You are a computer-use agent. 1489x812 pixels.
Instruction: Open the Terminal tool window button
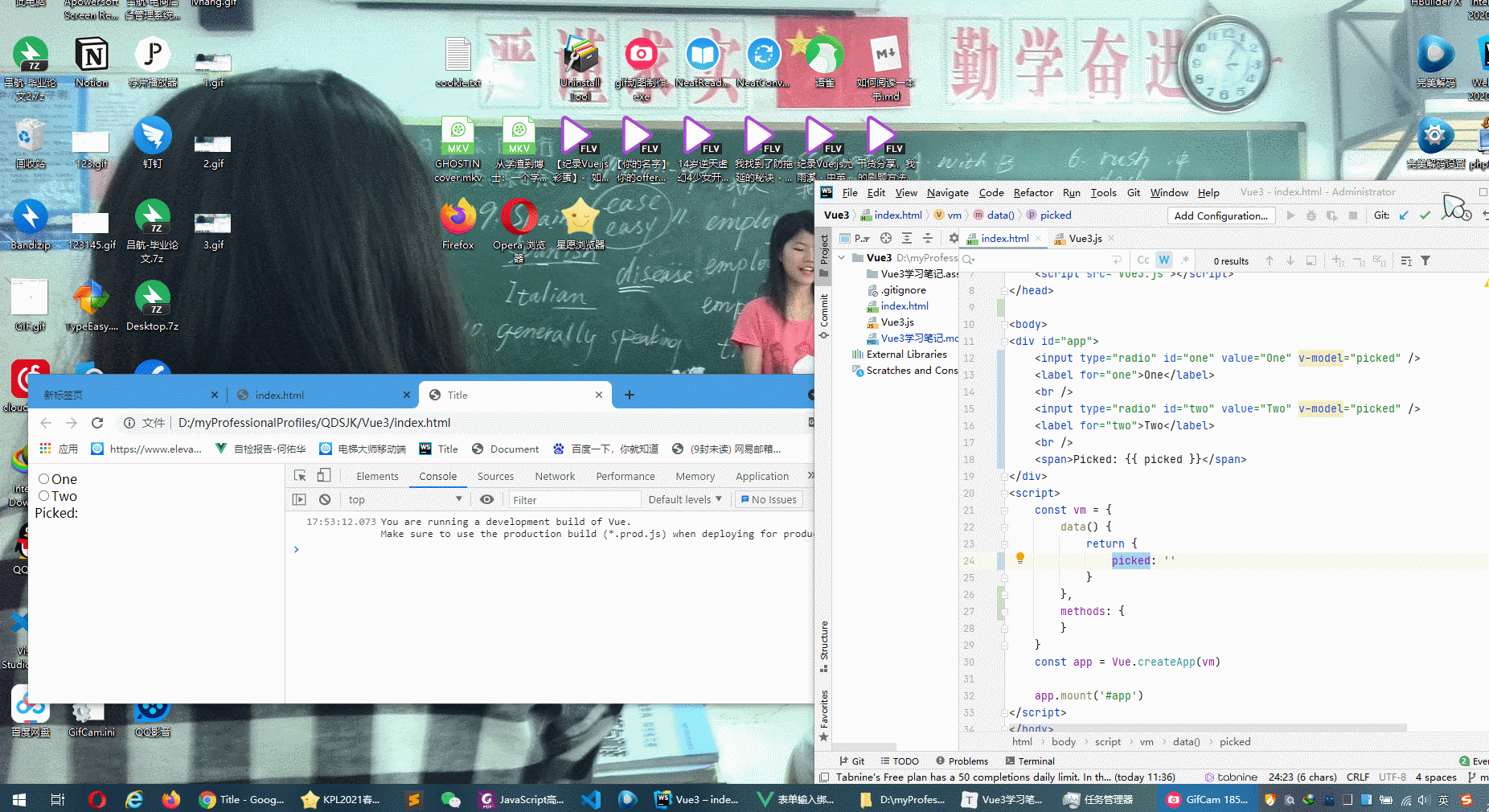click(1030, 761)
